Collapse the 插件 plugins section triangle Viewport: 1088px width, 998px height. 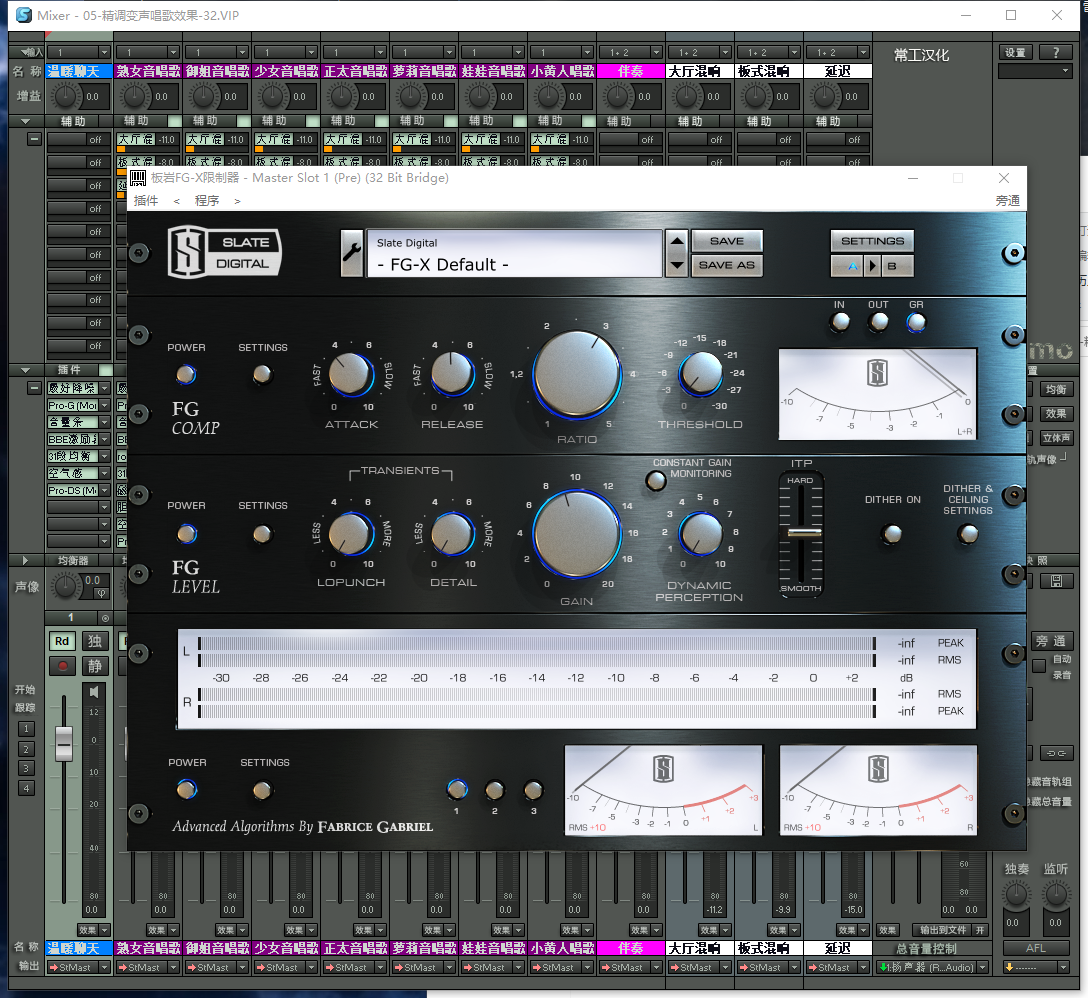[26, 370]
